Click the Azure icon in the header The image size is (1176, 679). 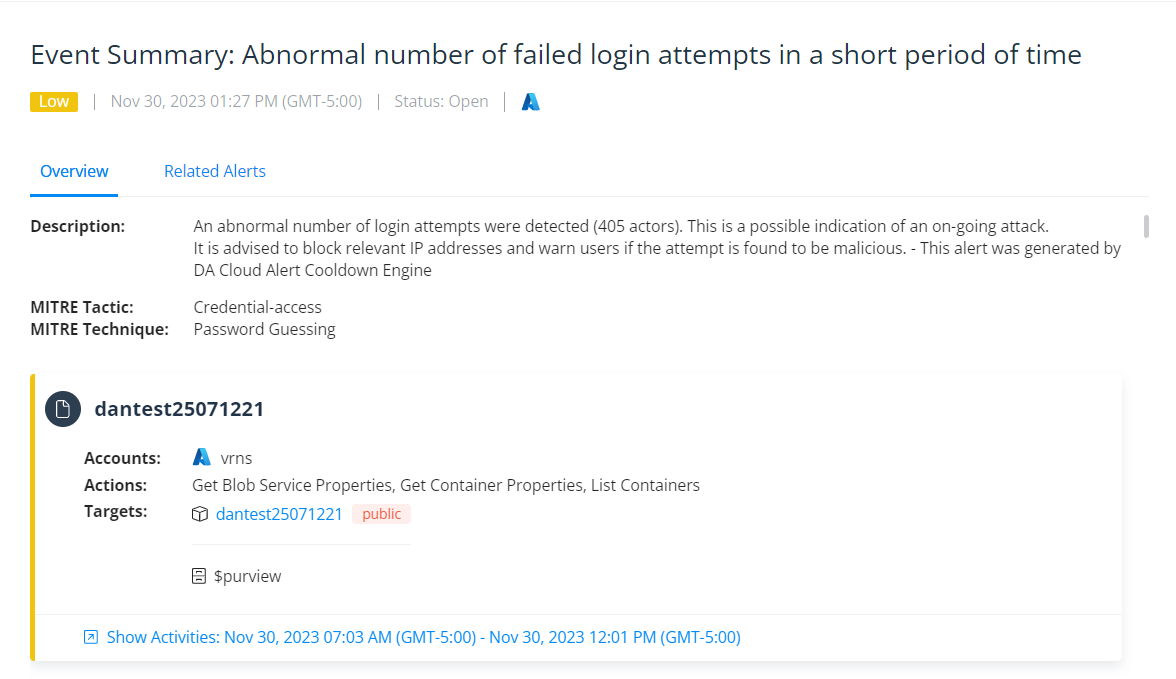coord(531,101)
